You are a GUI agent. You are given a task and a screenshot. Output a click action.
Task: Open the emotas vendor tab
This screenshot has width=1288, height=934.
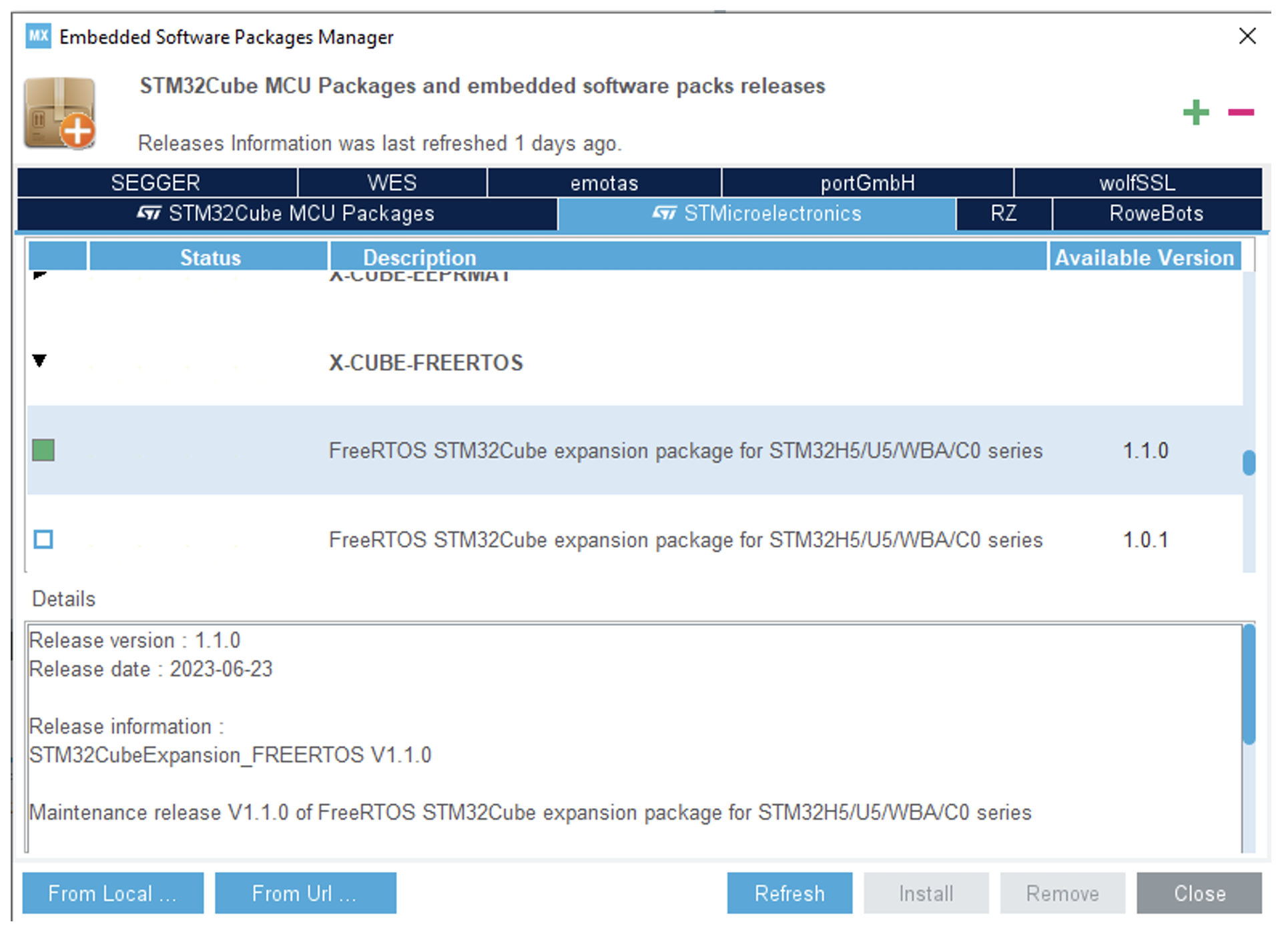point(604,183)
